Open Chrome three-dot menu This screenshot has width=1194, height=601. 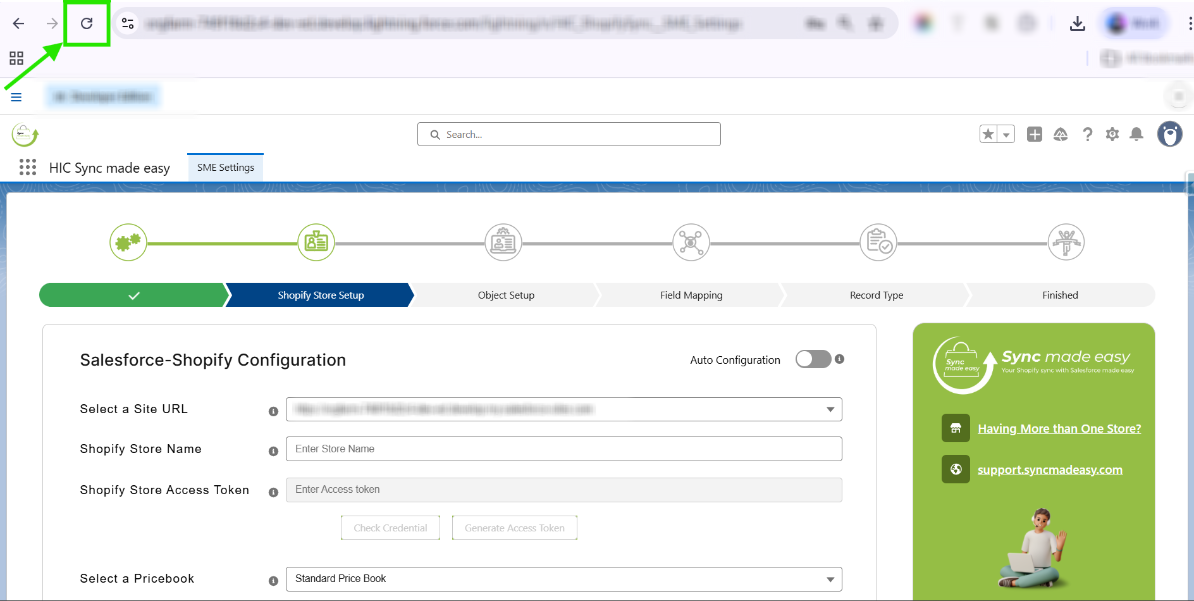click(1189, 24)
